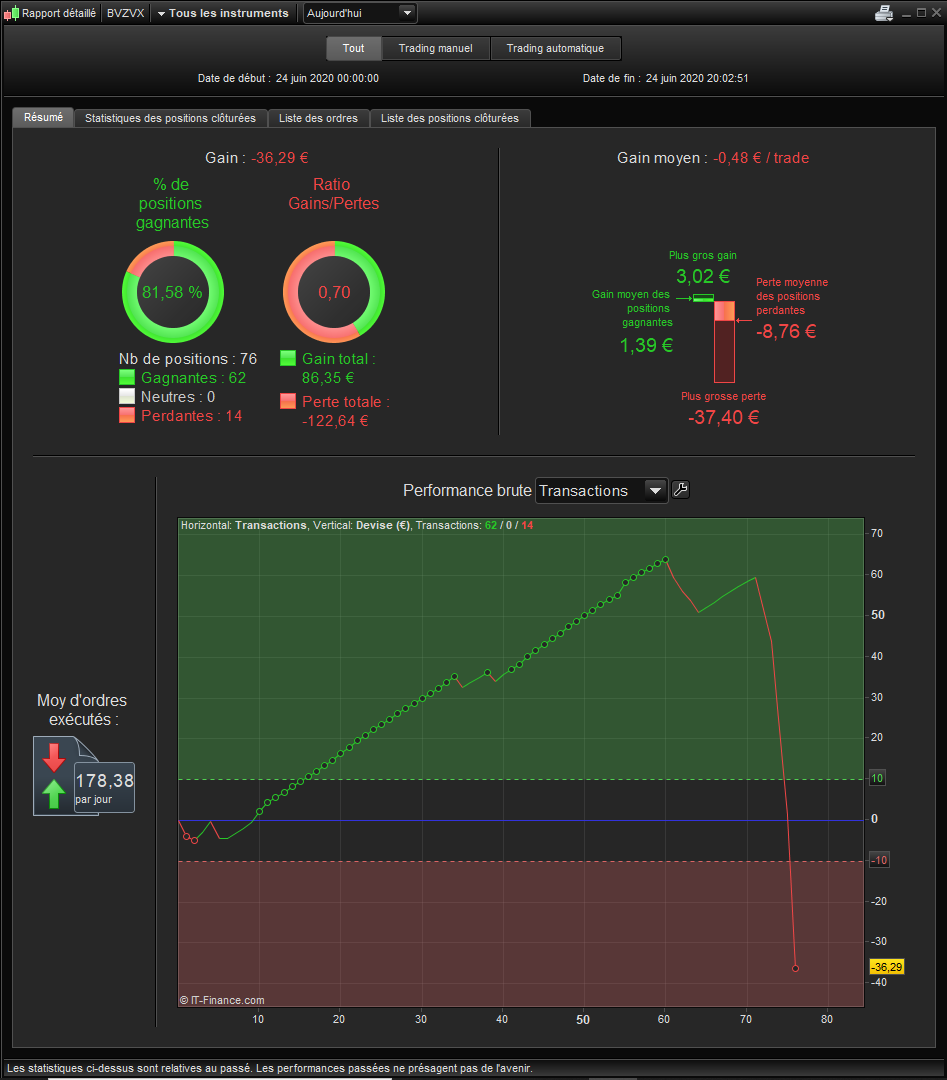Click the Ratio Gains/Pertes donut chart
The height and width of the screenshot is (1080, 947).
334,291
